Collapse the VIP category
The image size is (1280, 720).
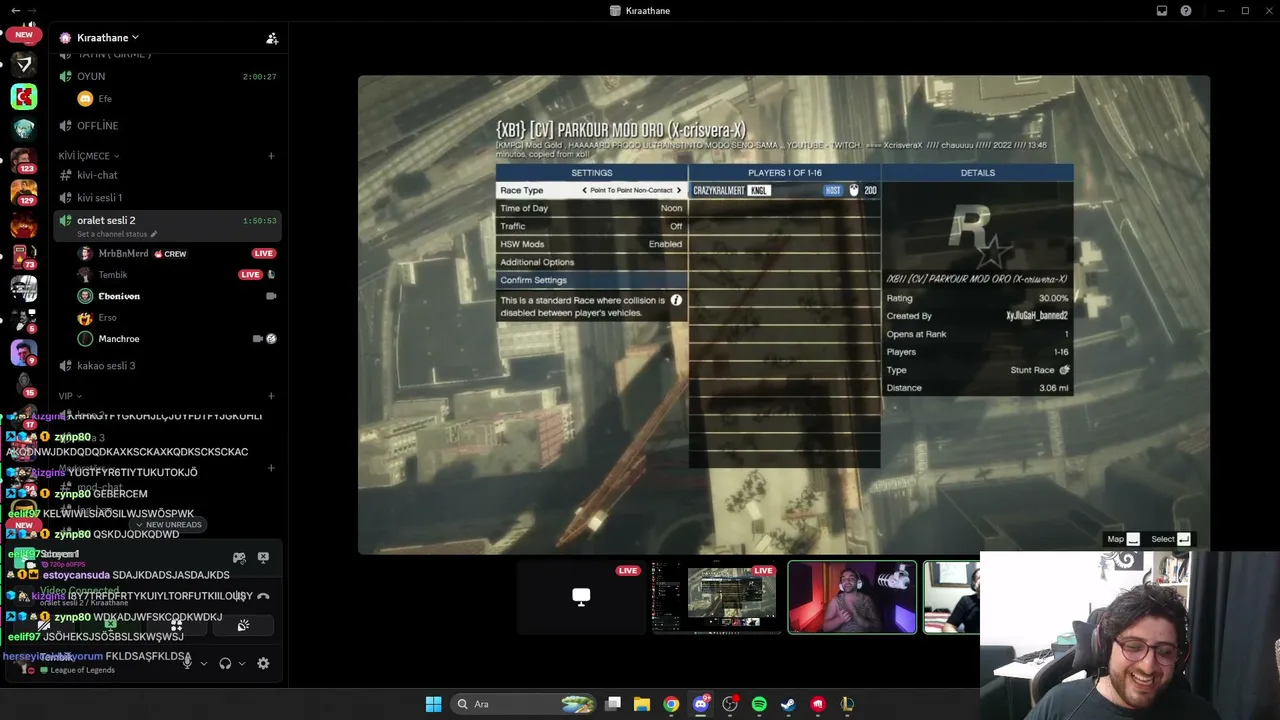tap(69, 397)
